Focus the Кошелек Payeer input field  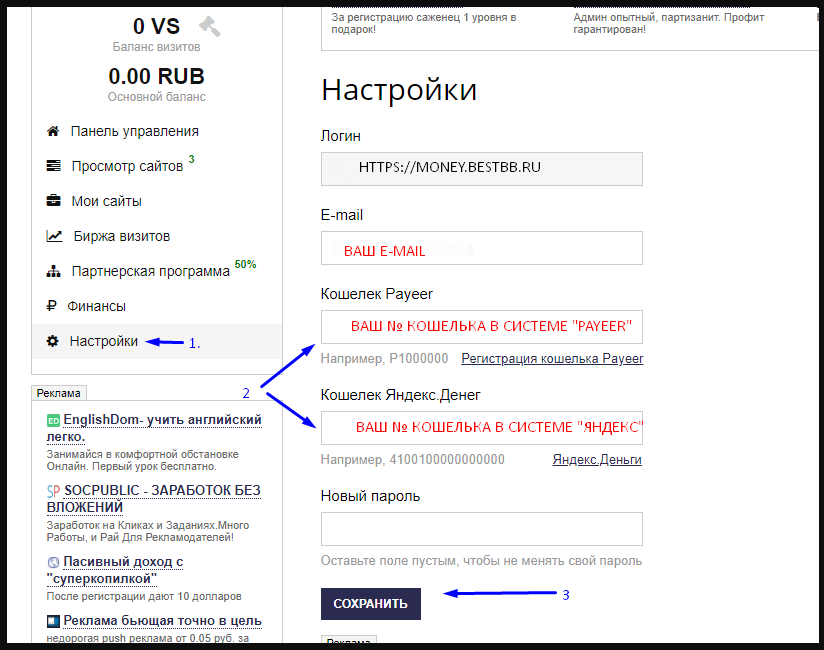(x=481, y=327)
